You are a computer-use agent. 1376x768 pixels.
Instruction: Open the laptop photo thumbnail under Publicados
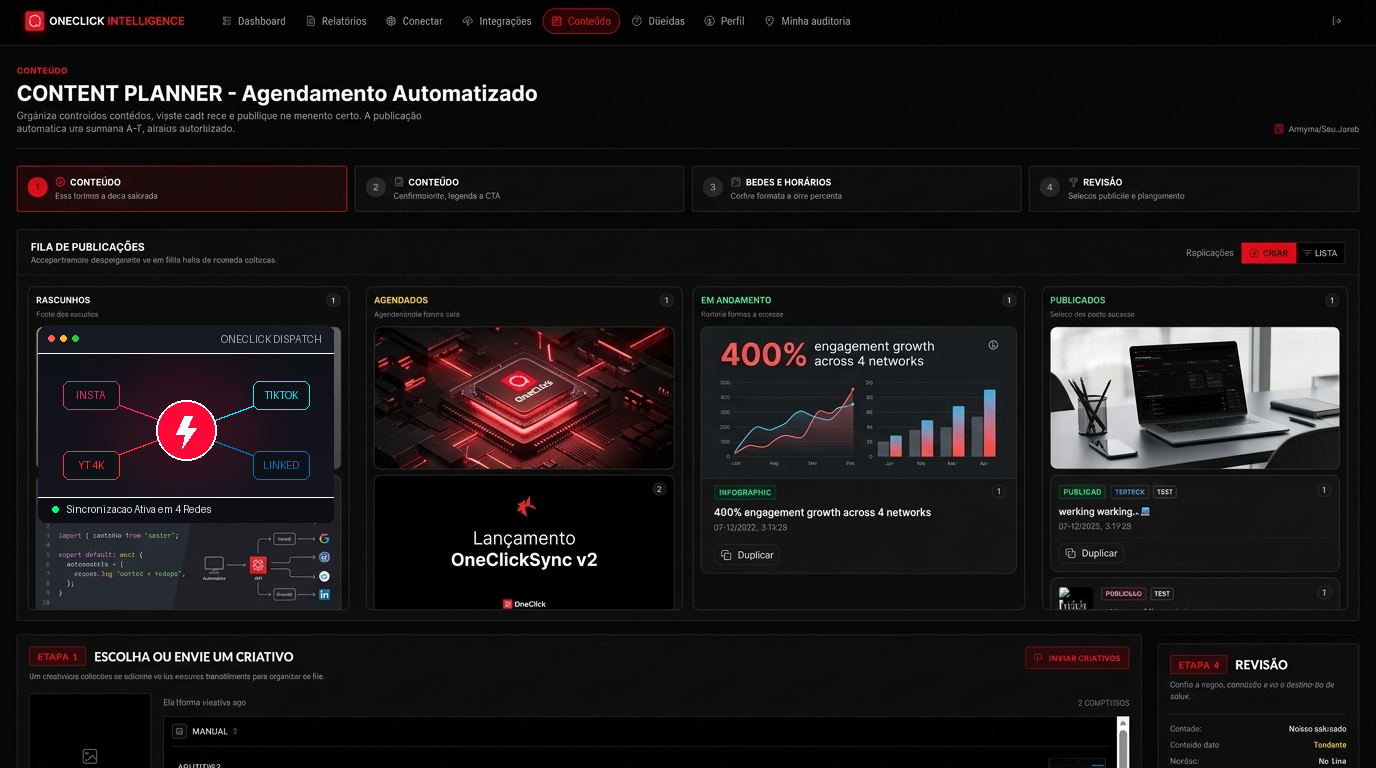pos(1194,398)
